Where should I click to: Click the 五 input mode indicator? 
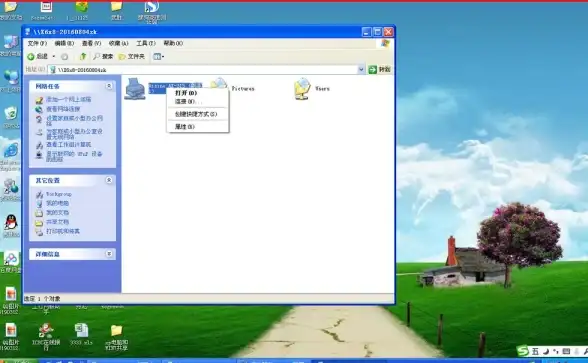point(535,351)
